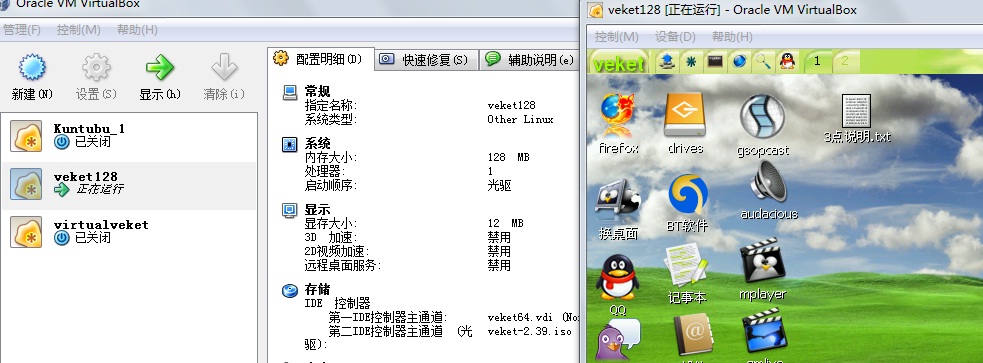The image size is (983, 363).
Task: Click the 系统 section chip icon
Action: 290,144
